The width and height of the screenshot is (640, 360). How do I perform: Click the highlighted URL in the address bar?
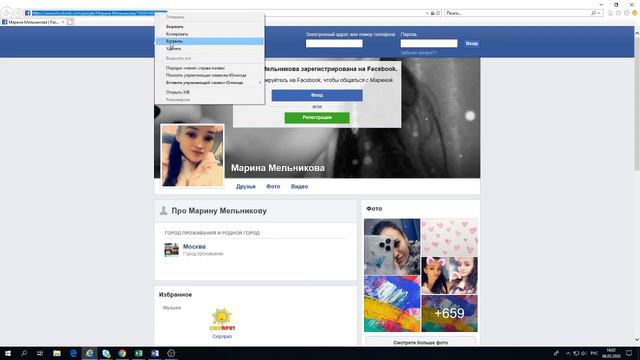[99, 13]
